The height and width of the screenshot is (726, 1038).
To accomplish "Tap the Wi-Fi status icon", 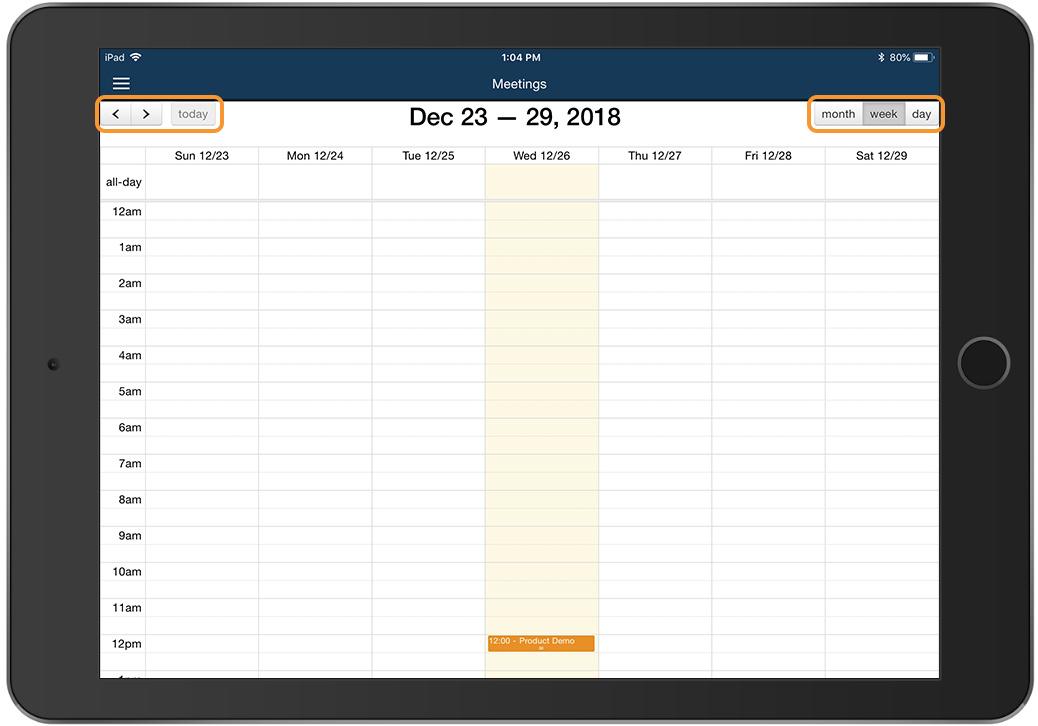I will [x=136, y=57].
